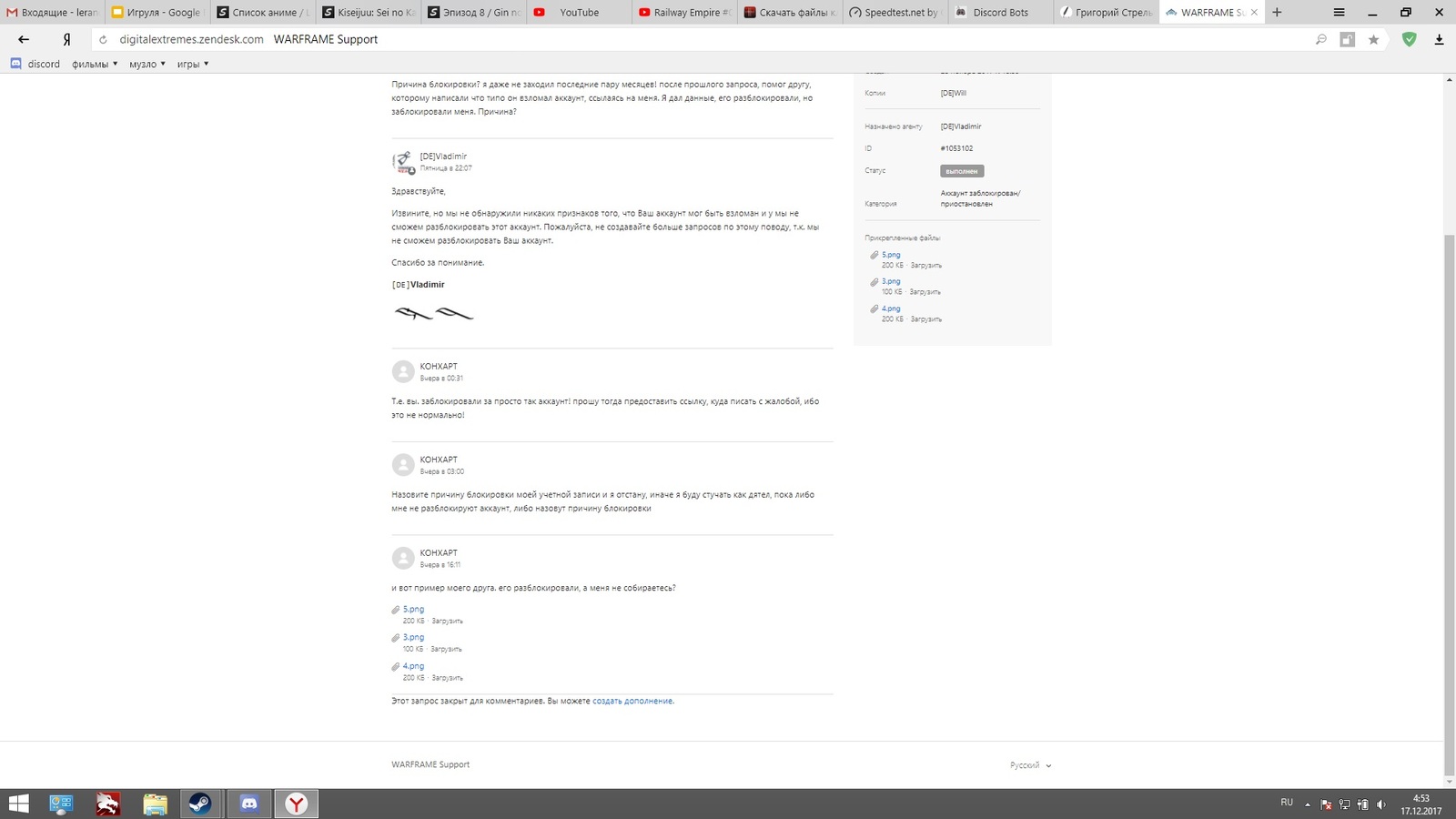The height and width of the screenshot is (819, 1456).
Task: Bookmark this page with the star icon
Action: (1373, 39)
